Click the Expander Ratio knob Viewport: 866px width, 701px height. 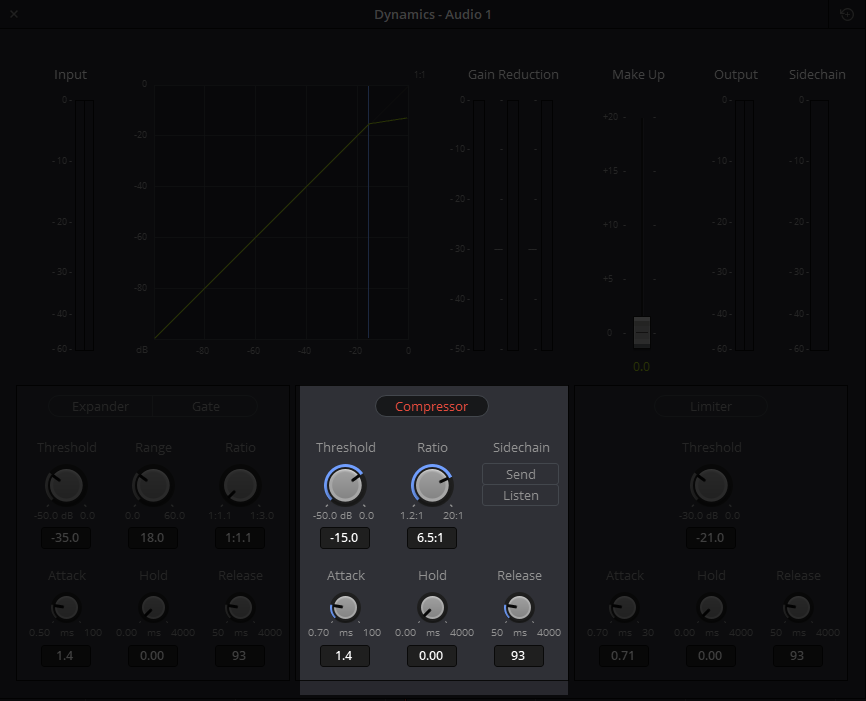(x=240, y=485)
